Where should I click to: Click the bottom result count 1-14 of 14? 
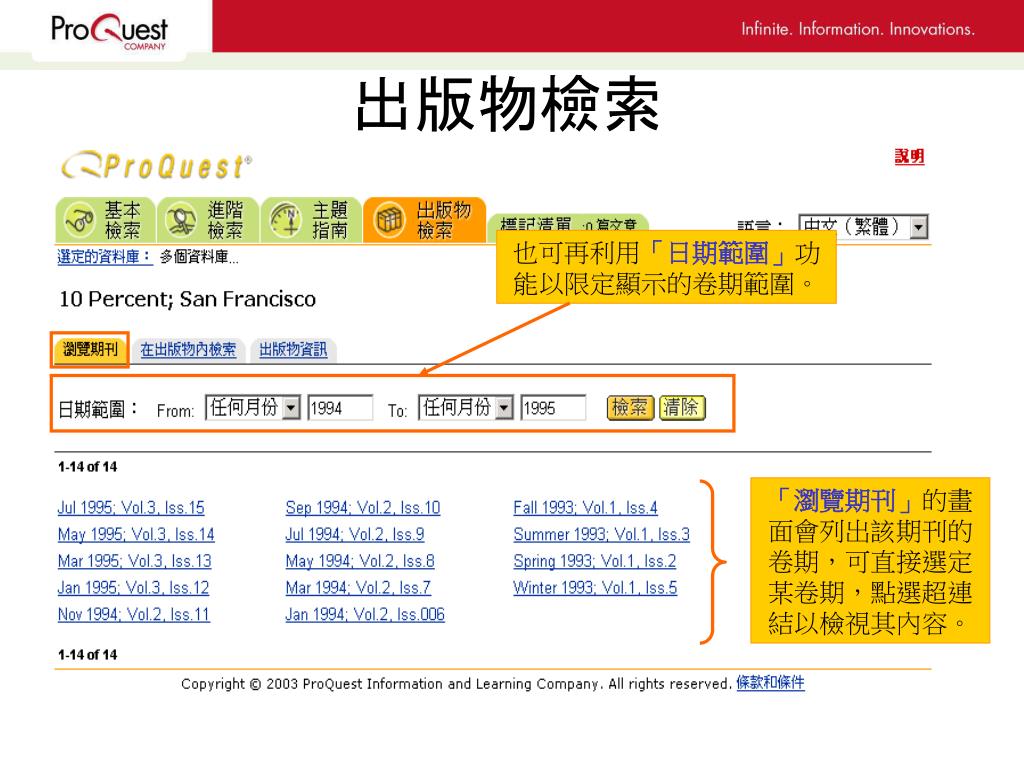pos(88,654)
